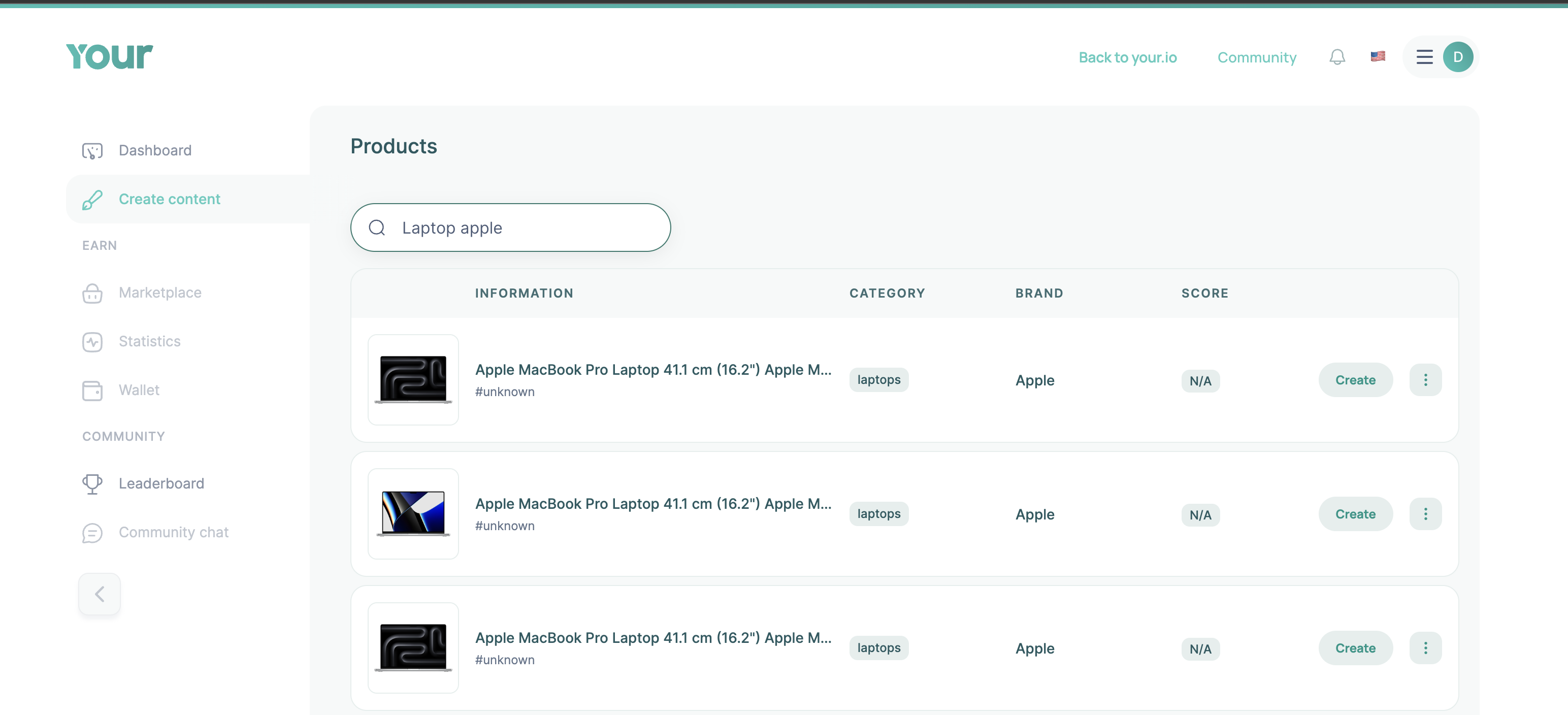The height and width of the screenshot is (715, 1568).
Task: Click the third row's MacBook Pro title
Action: tap(653, 638)
